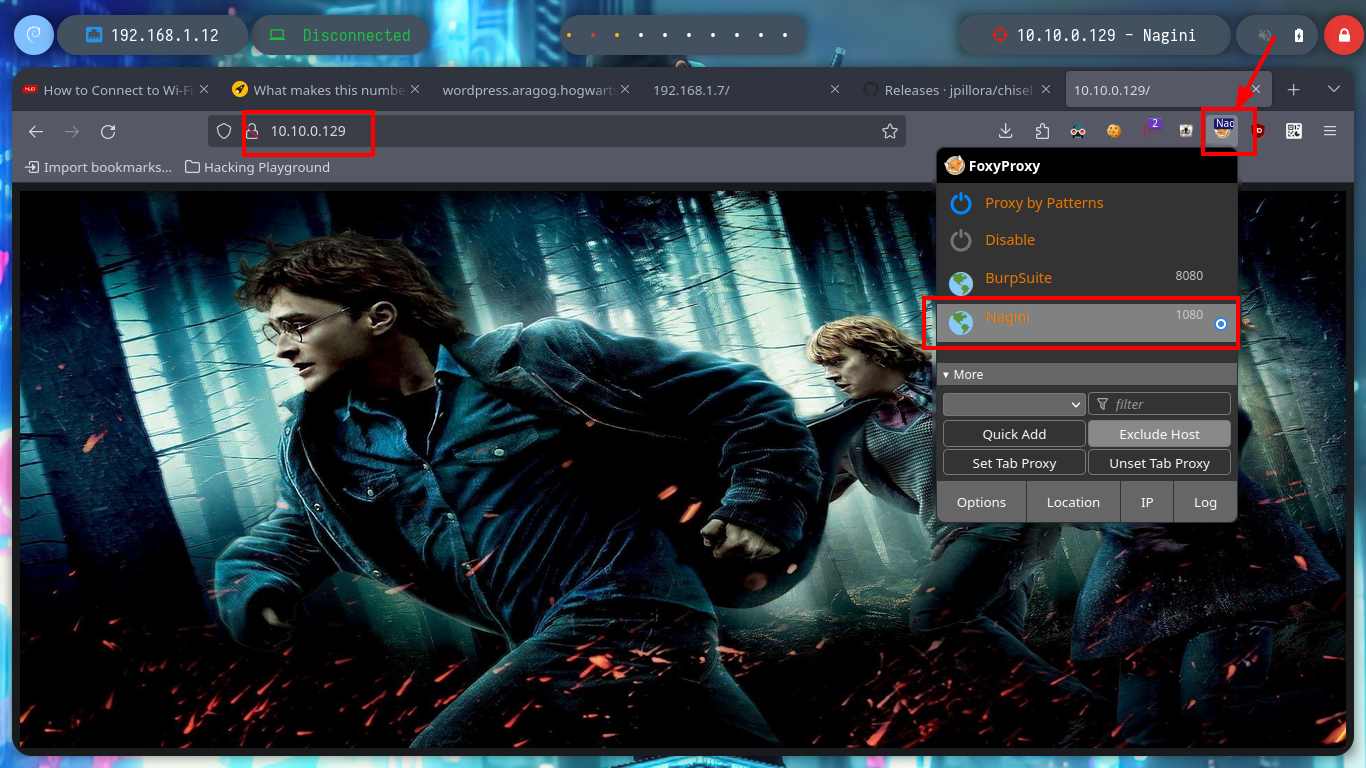Click the FoxyProxy extension icon in toolbar

1223,131
